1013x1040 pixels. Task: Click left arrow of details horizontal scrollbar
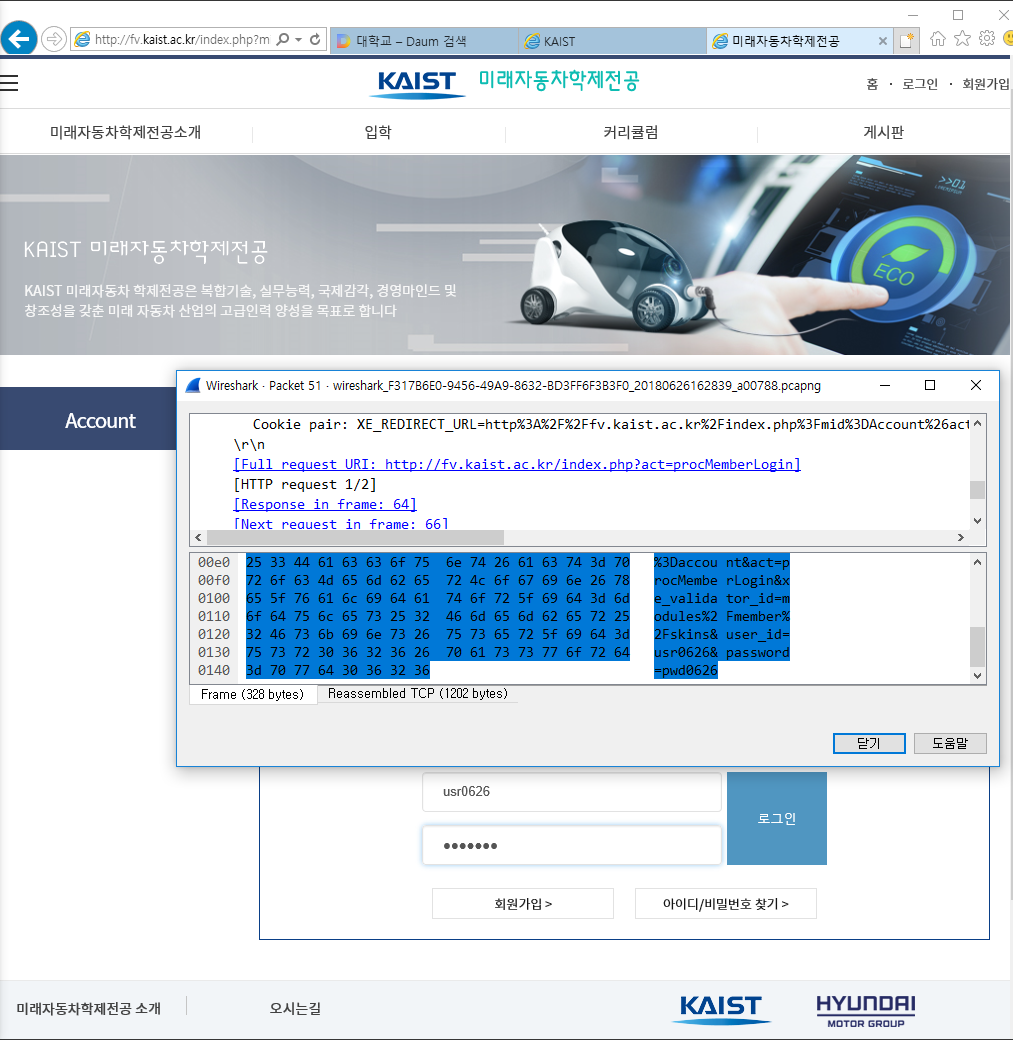198,537
